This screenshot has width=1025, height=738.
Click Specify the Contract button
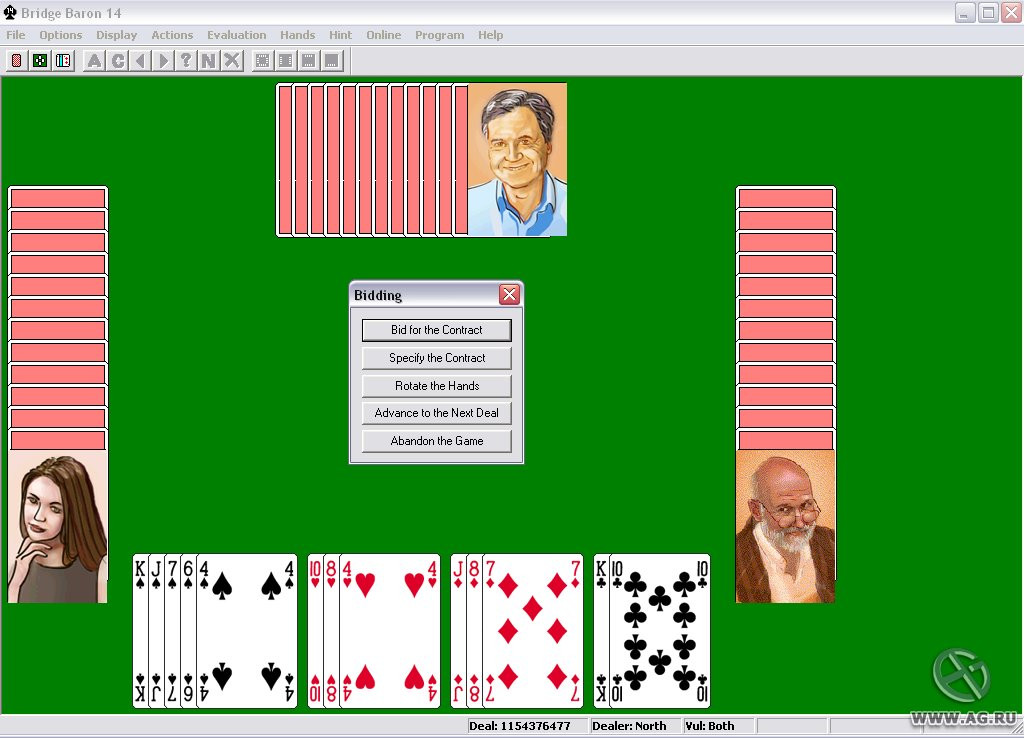coord(437,358)
